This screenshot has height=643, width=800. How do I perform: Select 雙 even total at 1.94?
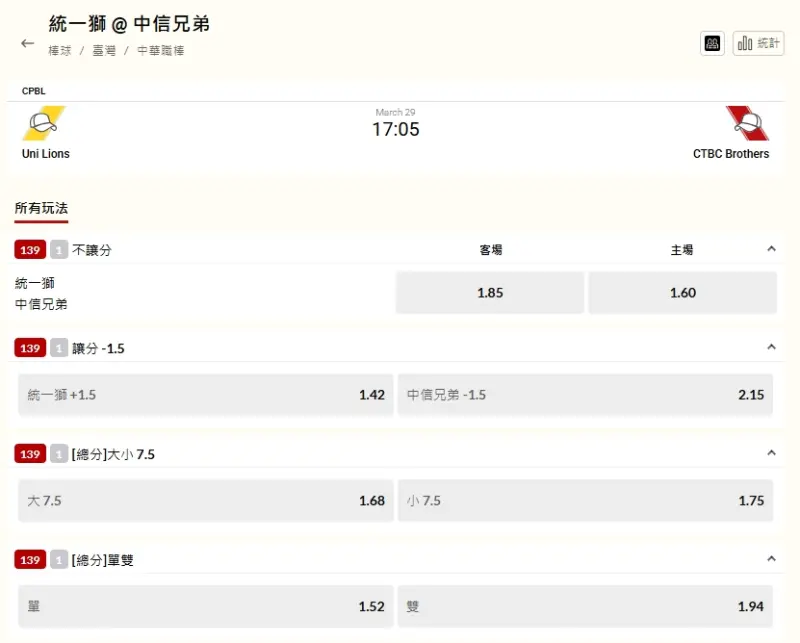(x=585, y=606)
